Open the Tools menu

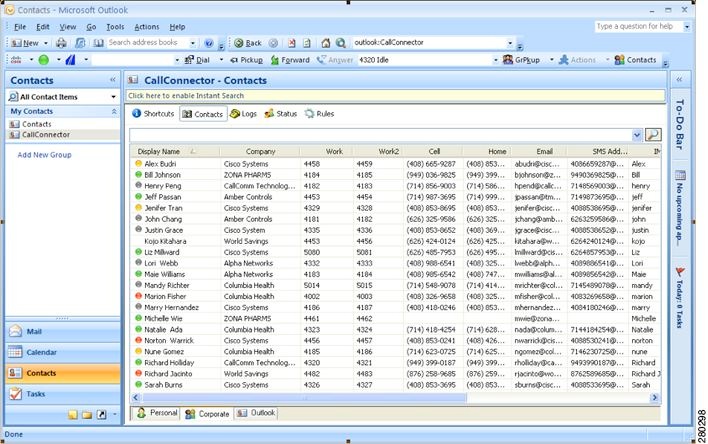115,26
